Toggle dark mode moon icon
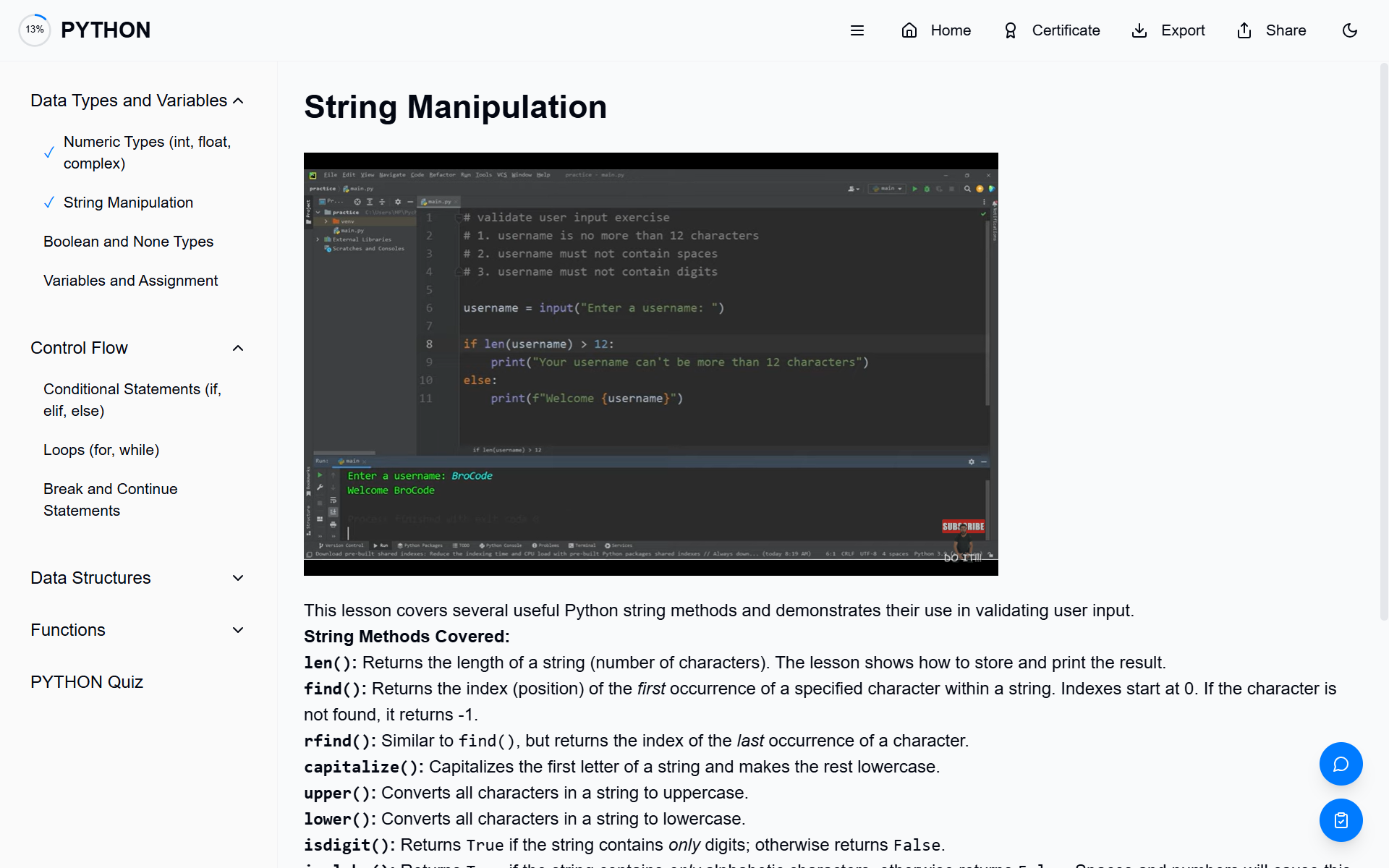 [1350, 30]
